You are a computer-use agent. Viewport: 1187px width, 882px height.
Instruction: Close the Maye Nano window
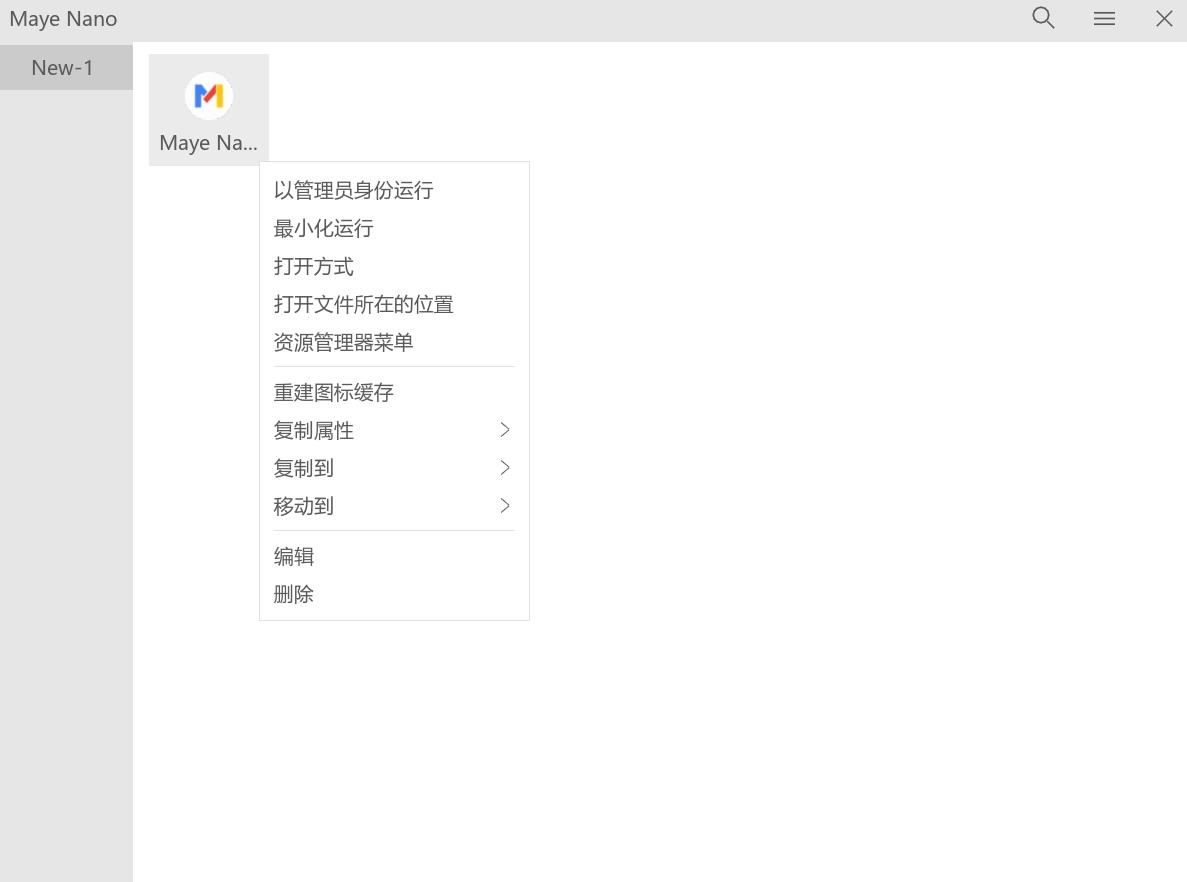(x=1164, y=18)
